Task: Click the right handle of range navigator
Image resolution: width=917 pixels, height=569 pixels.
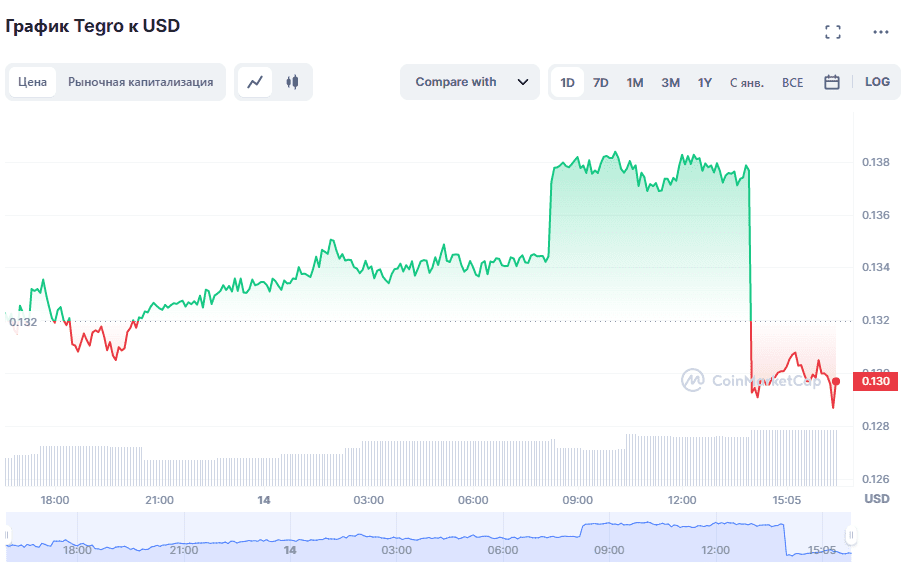Action: (x=851, y=534)
